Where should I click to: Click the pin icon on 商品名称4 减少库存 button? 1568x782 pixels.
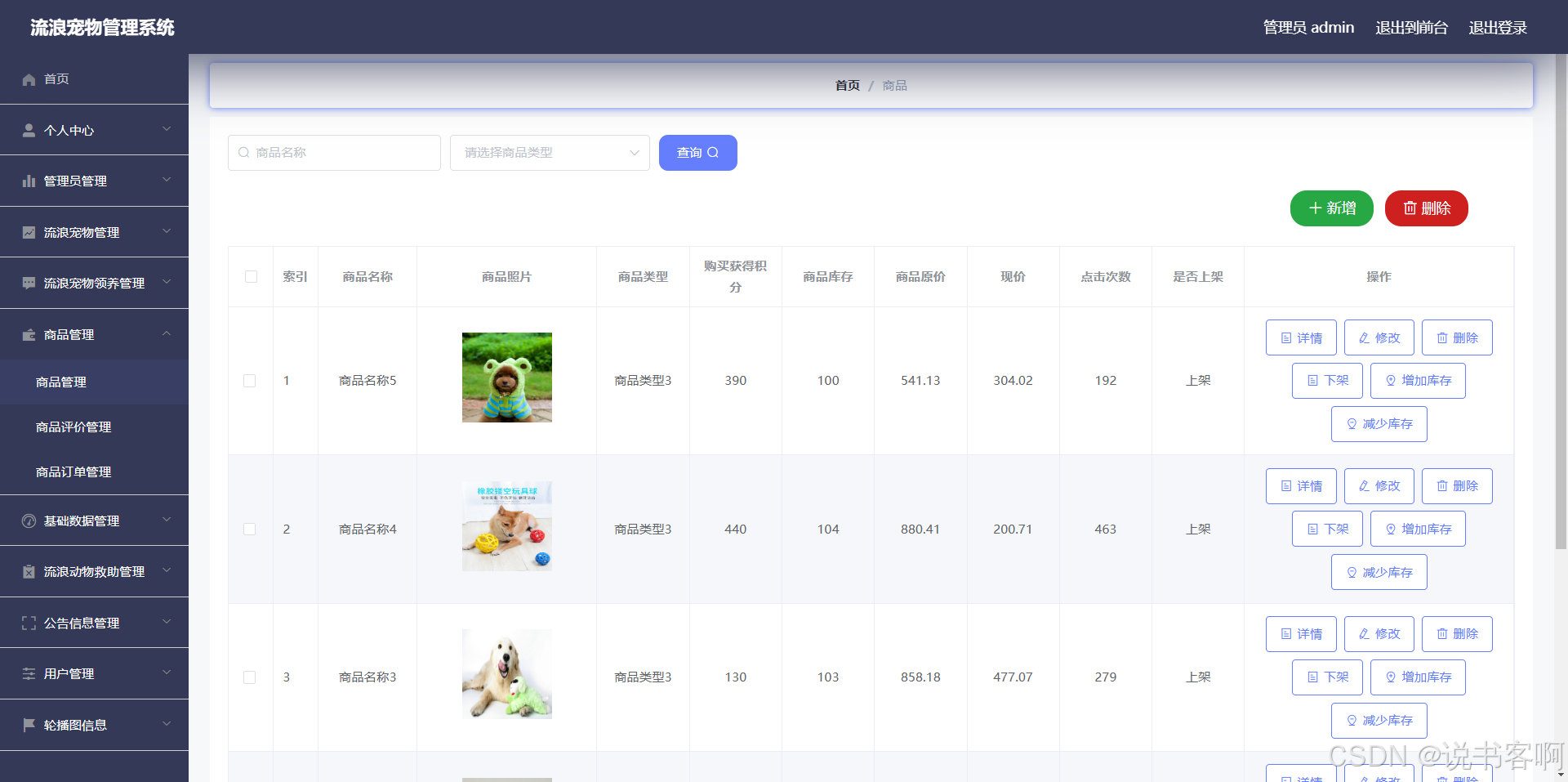pos(1352,572)
